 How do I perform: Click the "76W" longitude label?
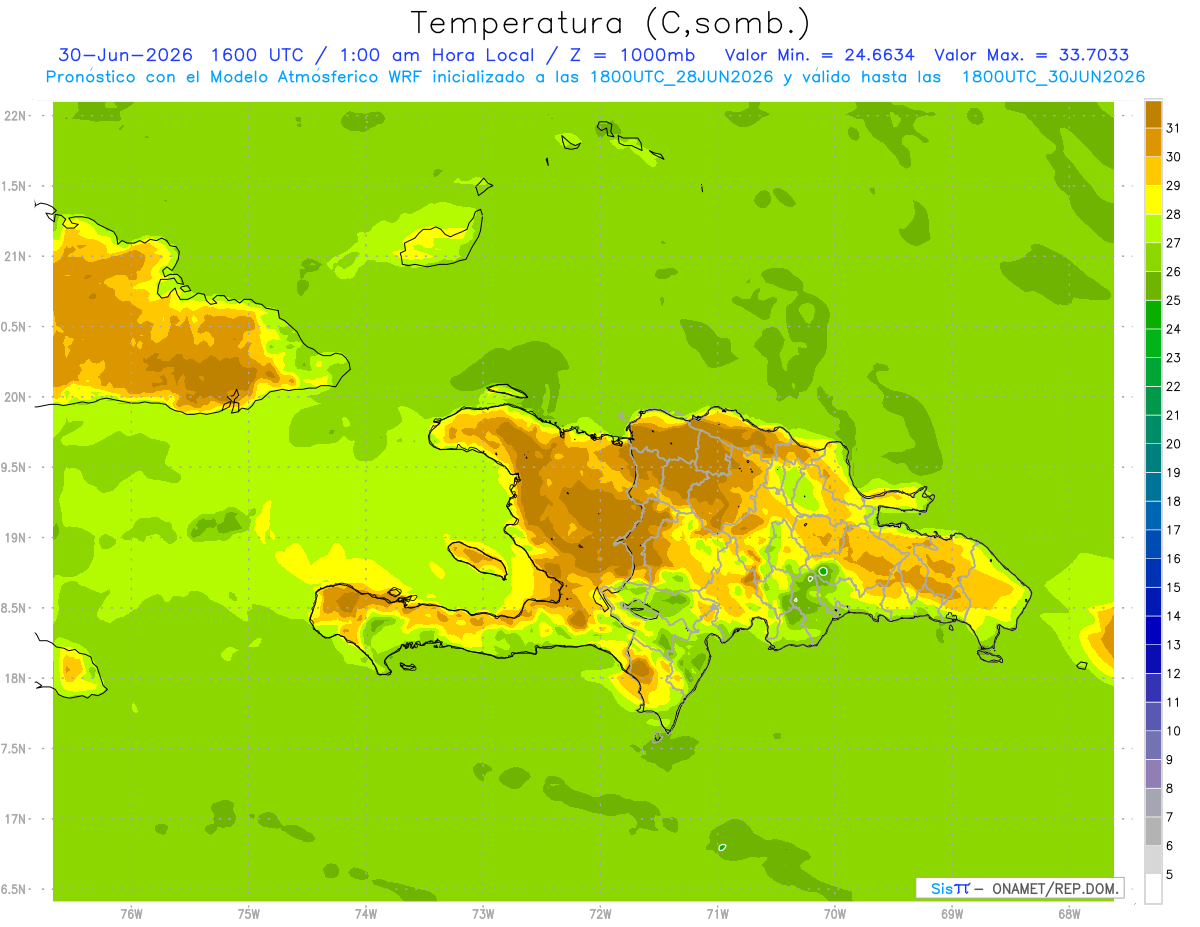pos(131,914)
